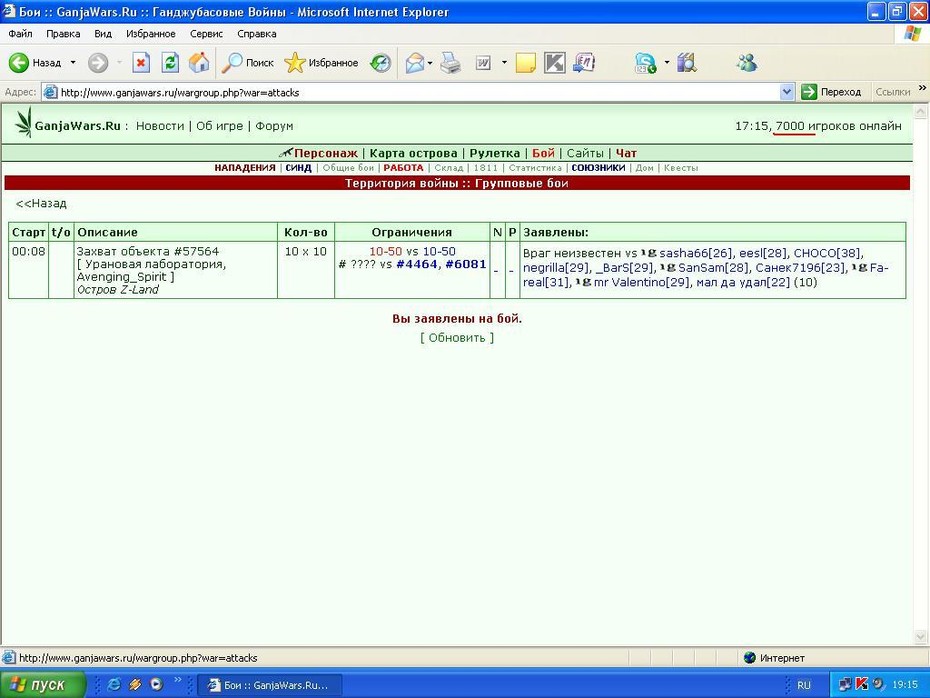The height and width of the screenshot is (698, 930).
Task: Open the Склад submenu link
Action: pos(448,168)
